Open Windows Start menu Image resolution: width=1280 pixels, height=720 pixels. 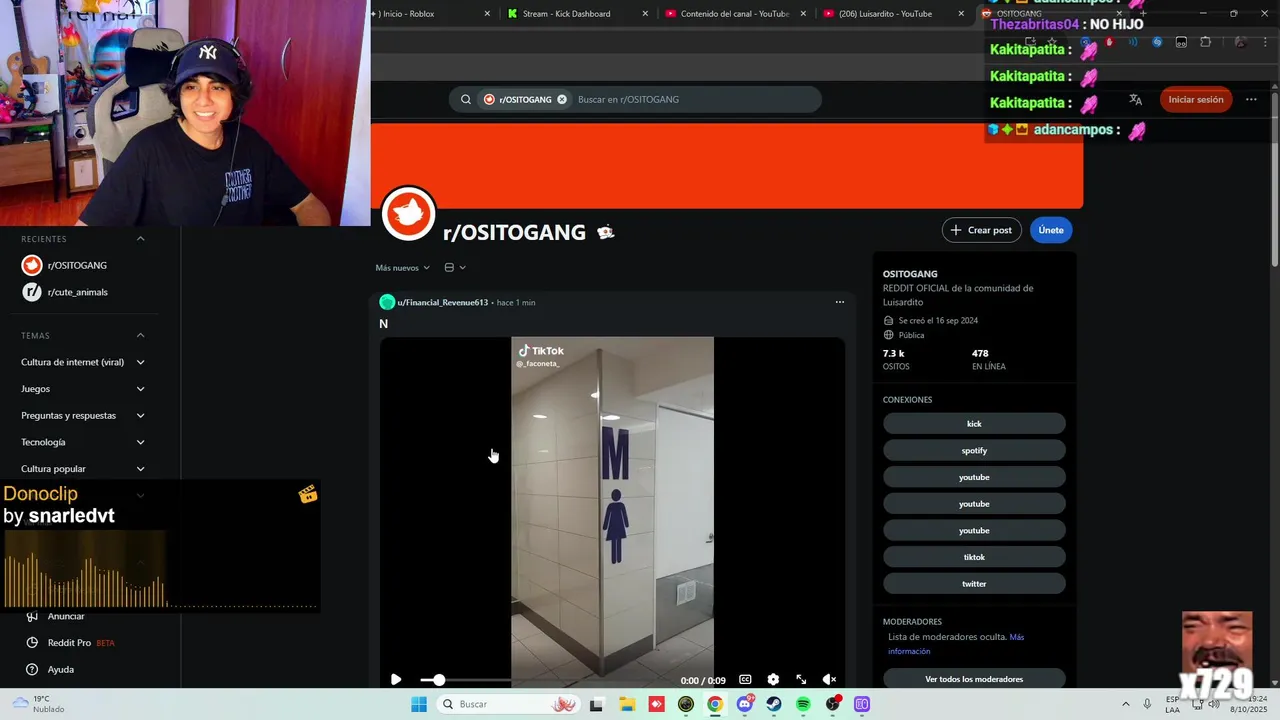click(419, 705)
